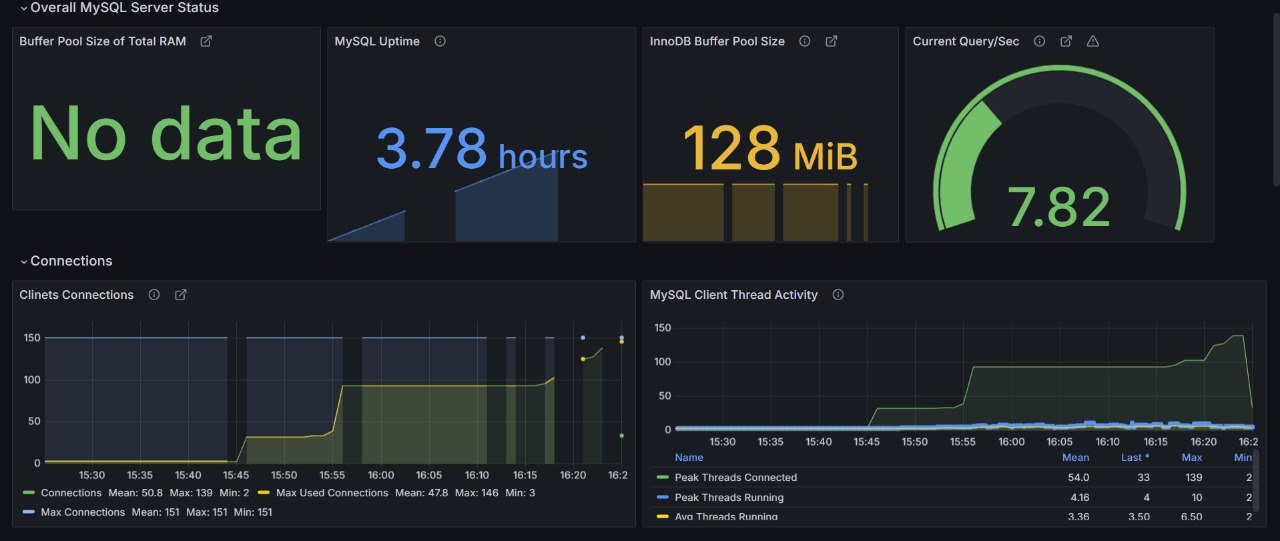Click the No data message
Viewport: 1280px width, 541px height.
click(x=166, y=133)
